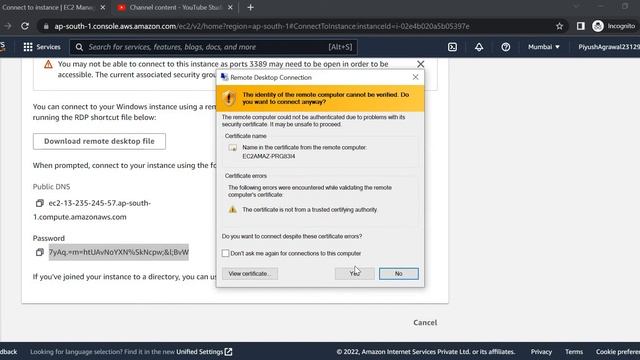Click the Incognito profile icon
Viewport: 640px width, 360px height.
coord(598,26)
